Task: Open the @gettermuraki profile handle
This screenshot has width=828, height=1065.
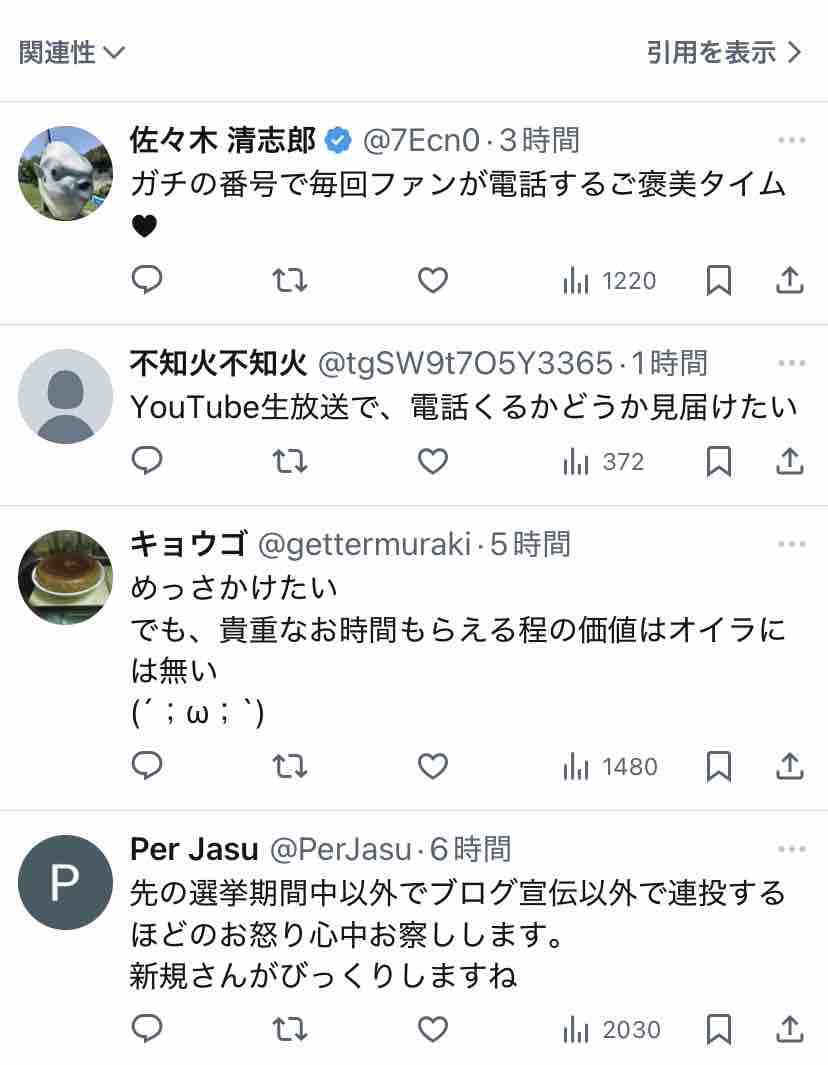Action: pos(365,544)
